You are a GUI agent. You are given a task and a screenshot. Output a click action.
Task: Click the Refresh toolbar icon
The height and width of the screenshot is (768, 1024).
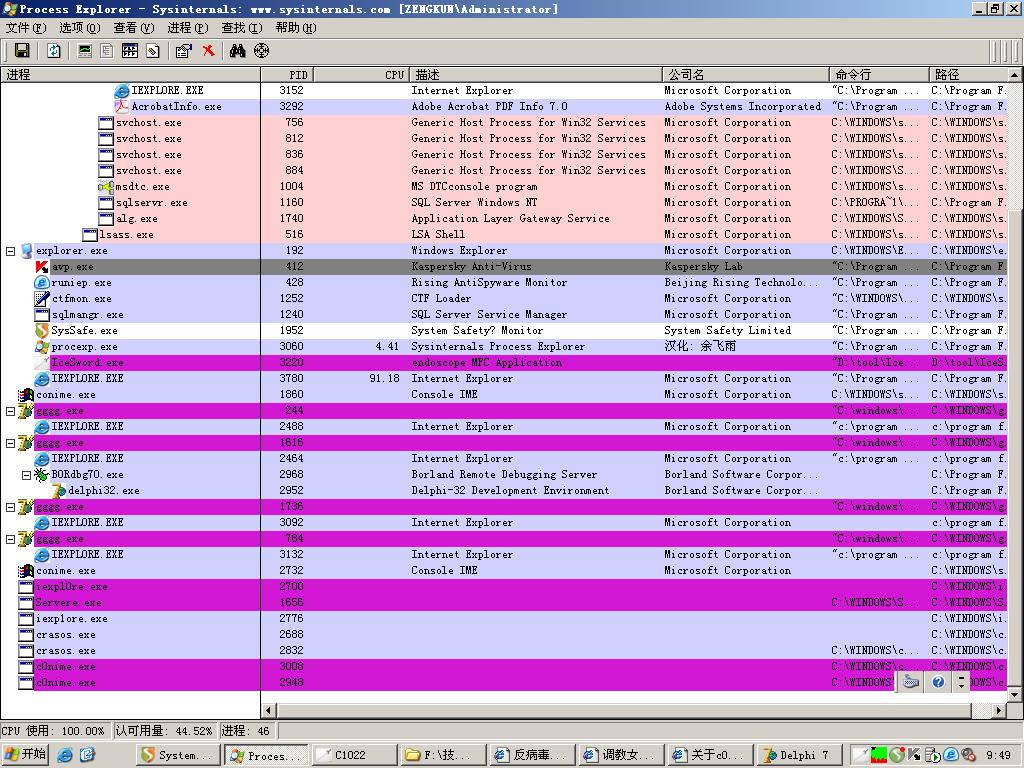tap(54, 51)
